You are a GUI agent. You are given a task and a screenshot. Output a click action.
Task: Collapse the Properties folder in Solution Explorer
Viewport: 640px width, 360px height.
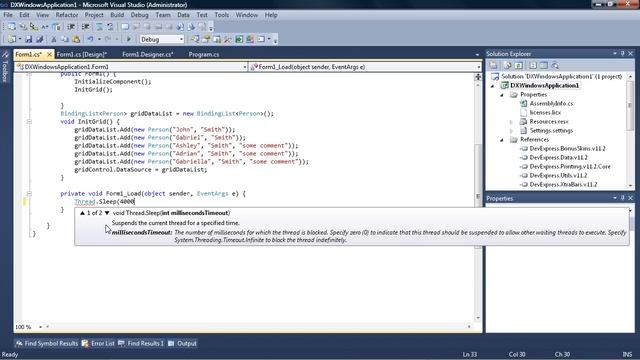point(502,95)
